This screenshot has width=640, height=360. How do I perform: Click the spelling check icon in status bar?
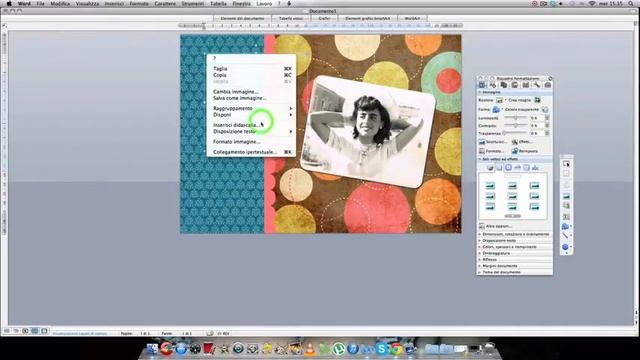(210, 333)
